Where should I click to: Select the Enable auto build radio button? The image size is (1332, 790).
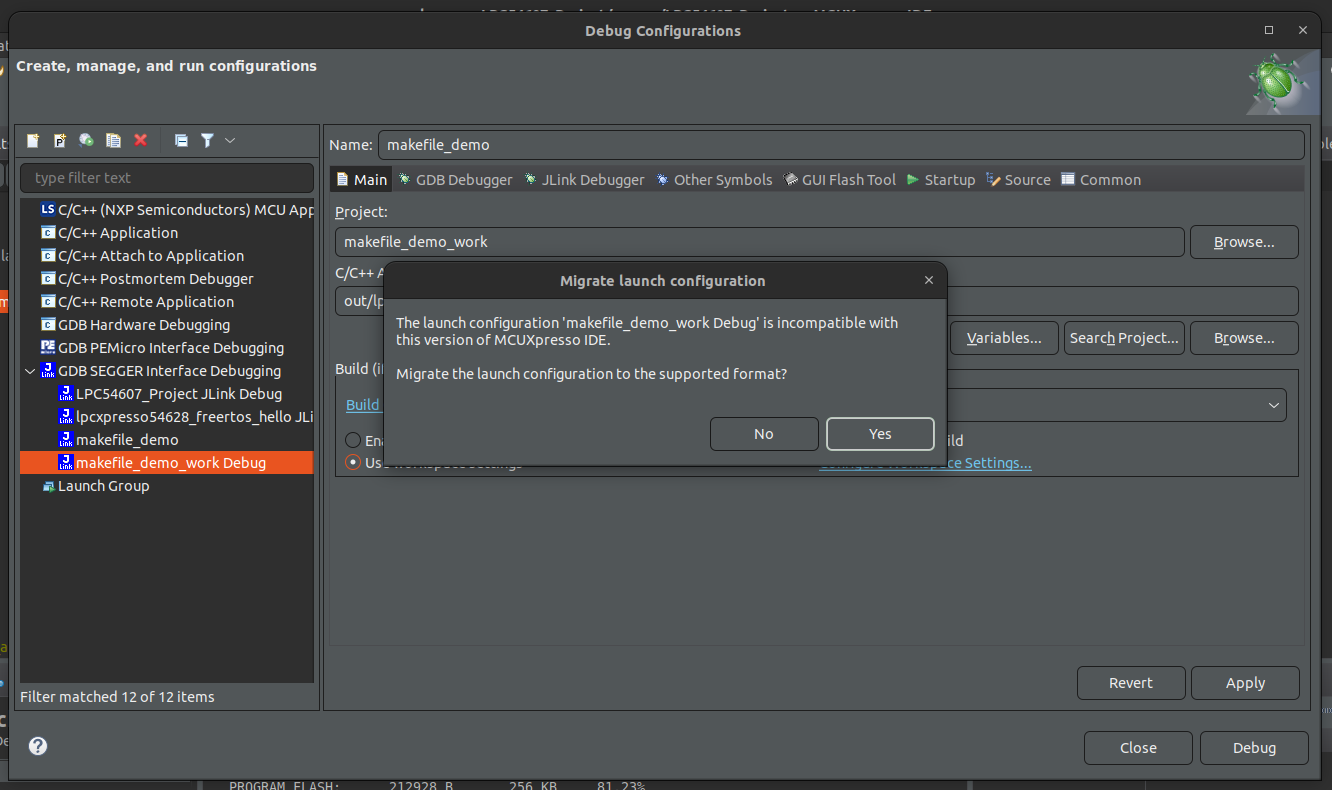pos(353,440)
